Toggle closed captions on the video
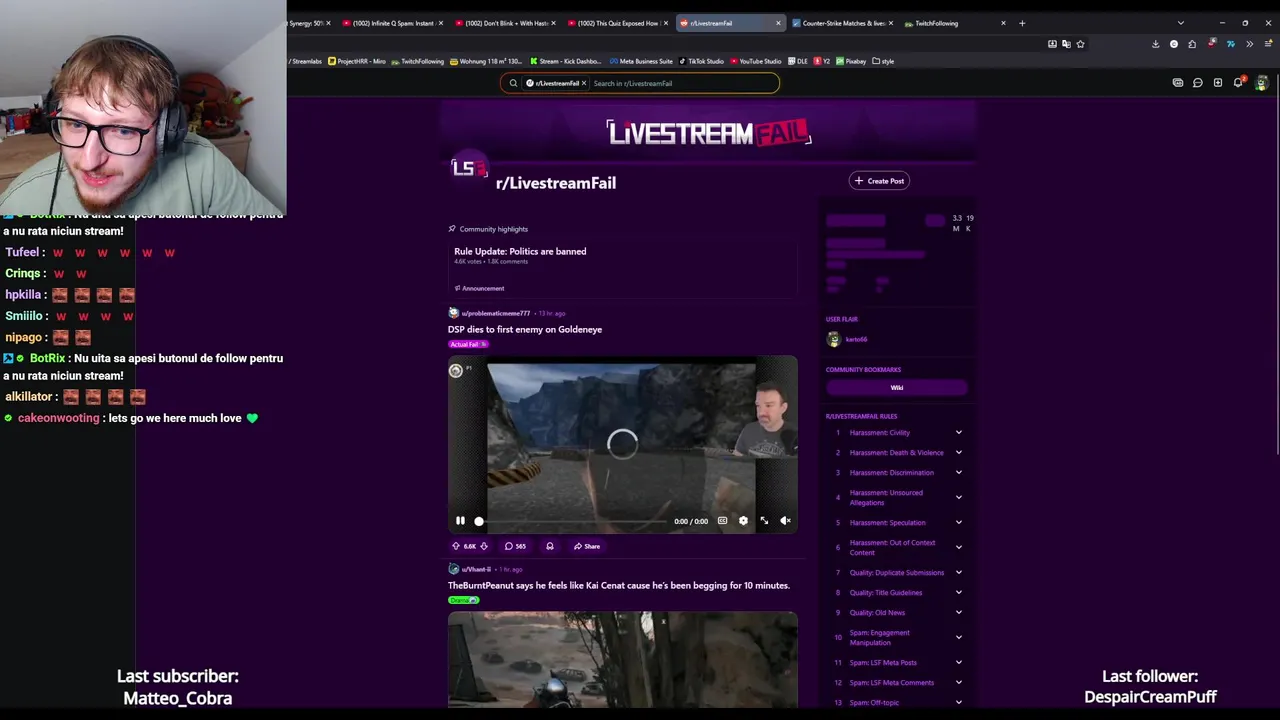Screen dimensions: 1280x720 pyautogui.click(x=722, y=521)
